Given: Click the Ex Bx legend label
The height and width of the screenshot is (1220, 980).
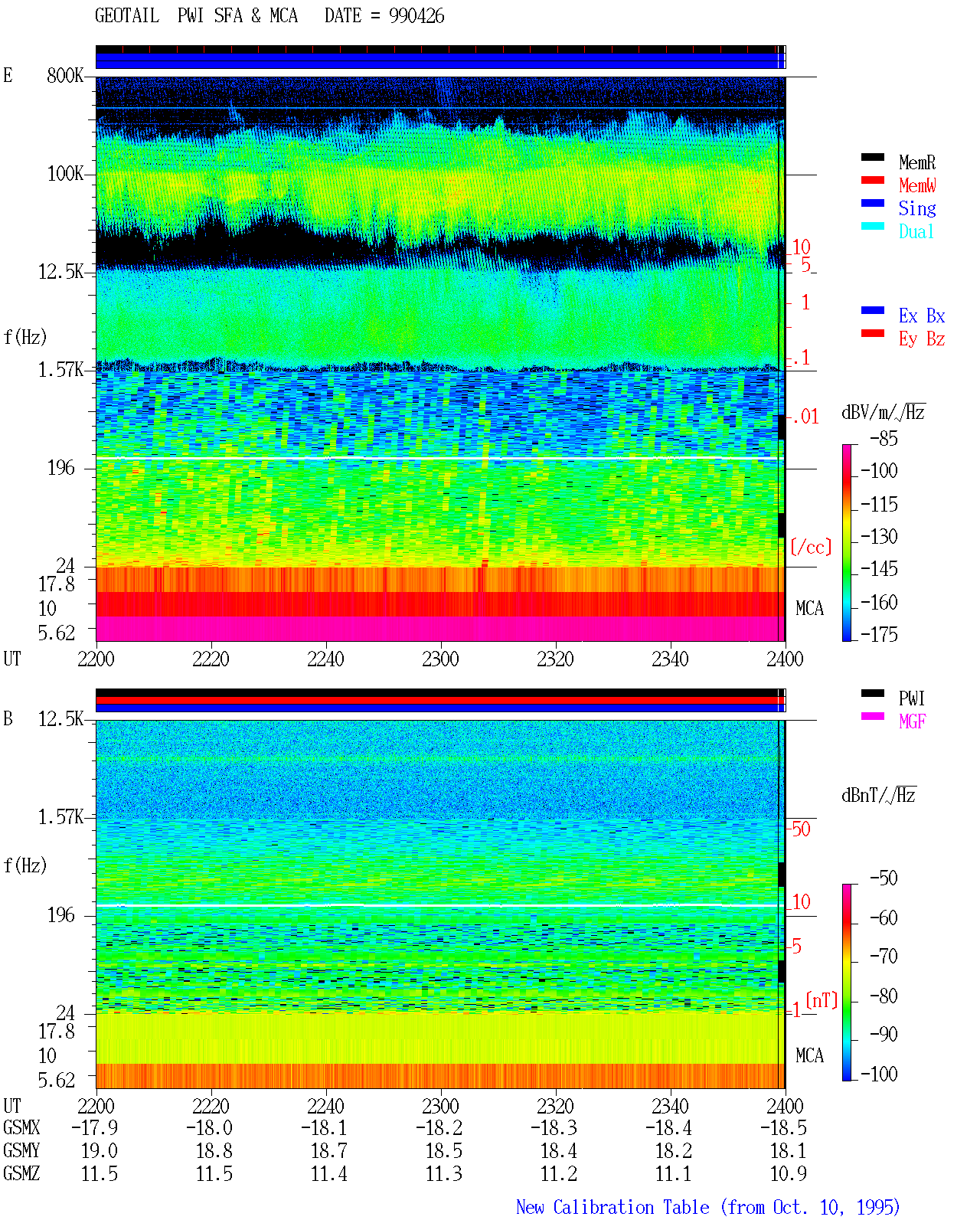Looking at the screenshot, I should point(922,316).
